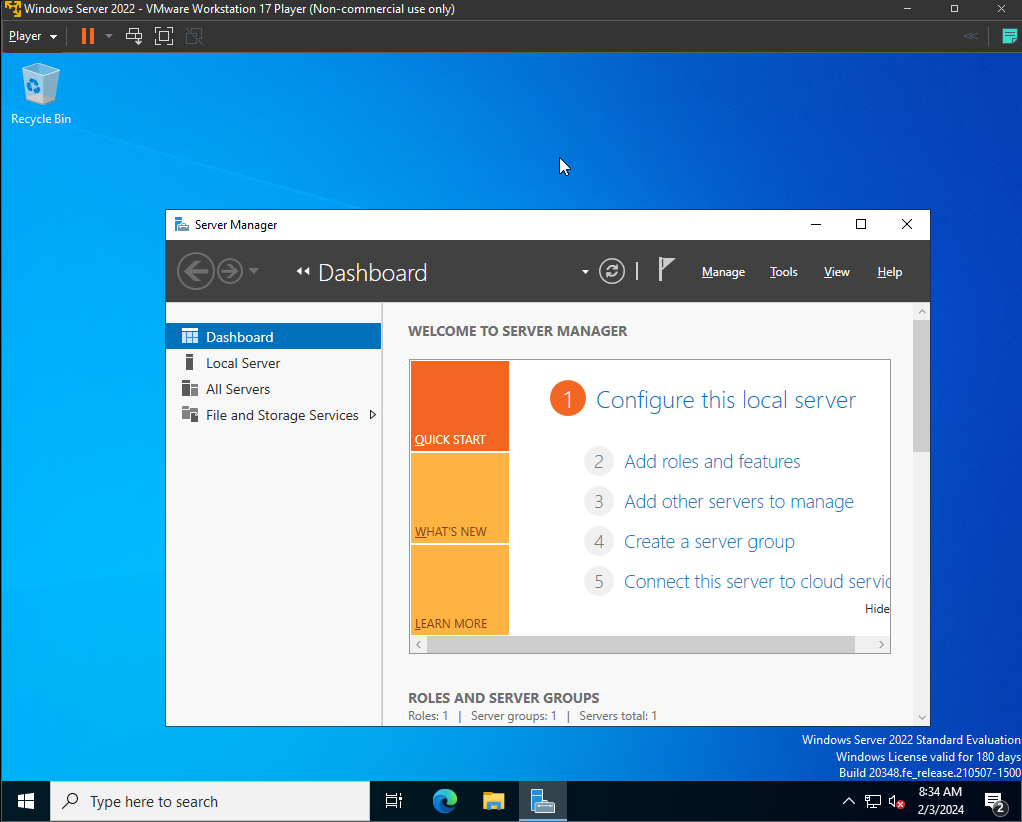Image resolution: width=1022 pixels, height=822 pixels.
Task: Hide the welcome tile
Action: click(877, 608)
